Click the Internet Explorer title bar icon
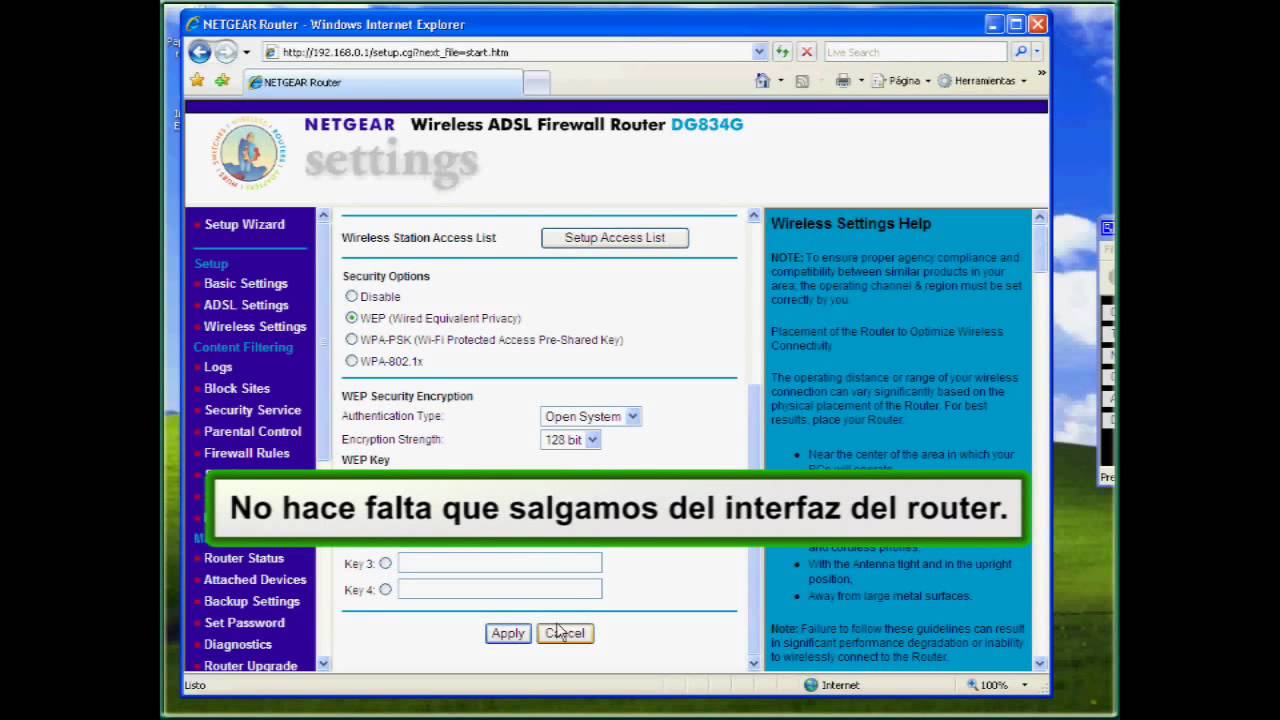 pos(193,24)
